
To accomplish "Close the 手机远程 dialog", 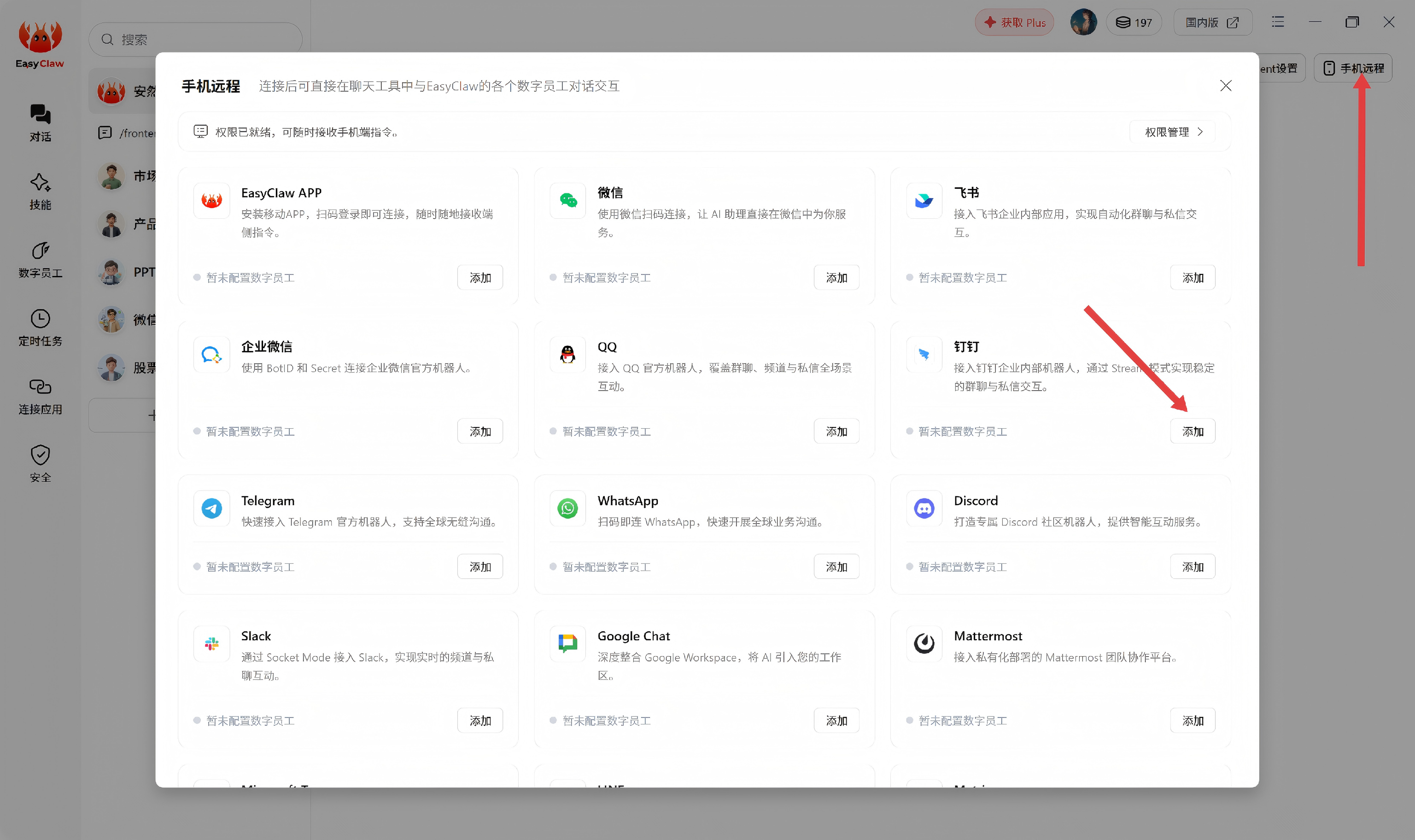I will (x=1225, y=86).
